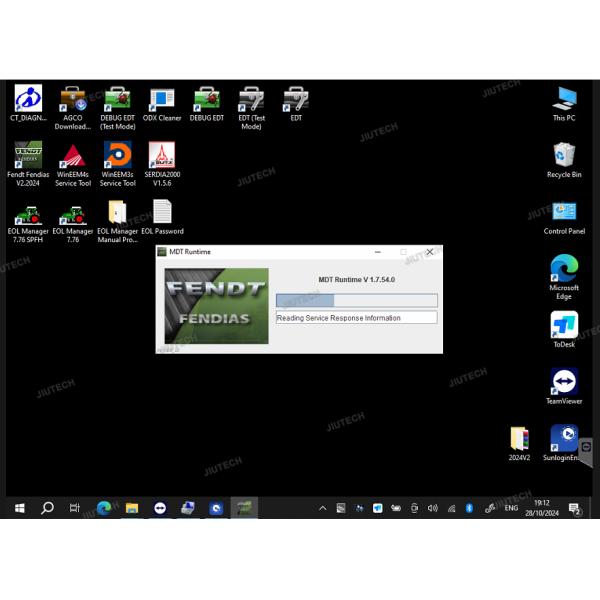Select the EOL Password text file

161,213
